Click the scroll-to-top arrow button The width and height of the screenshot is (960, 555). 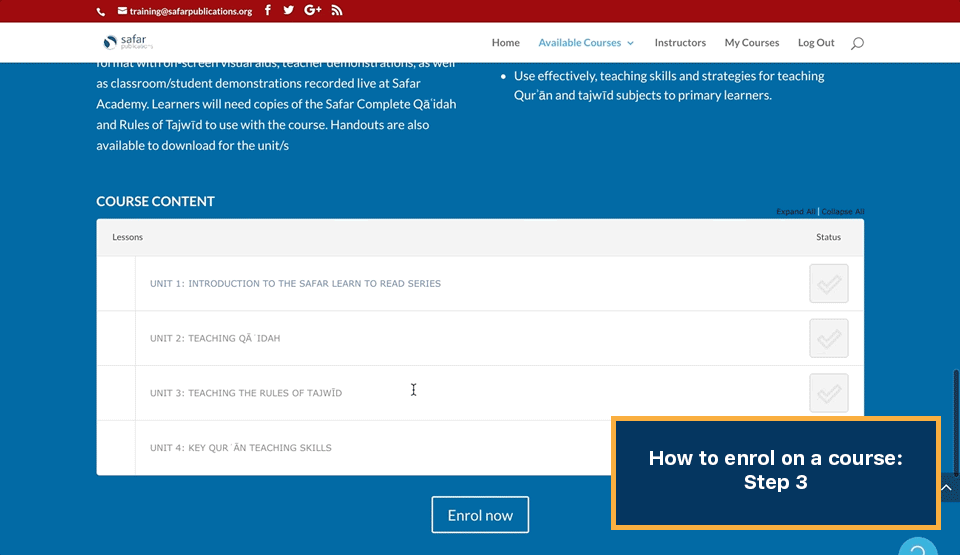point(947,488)
